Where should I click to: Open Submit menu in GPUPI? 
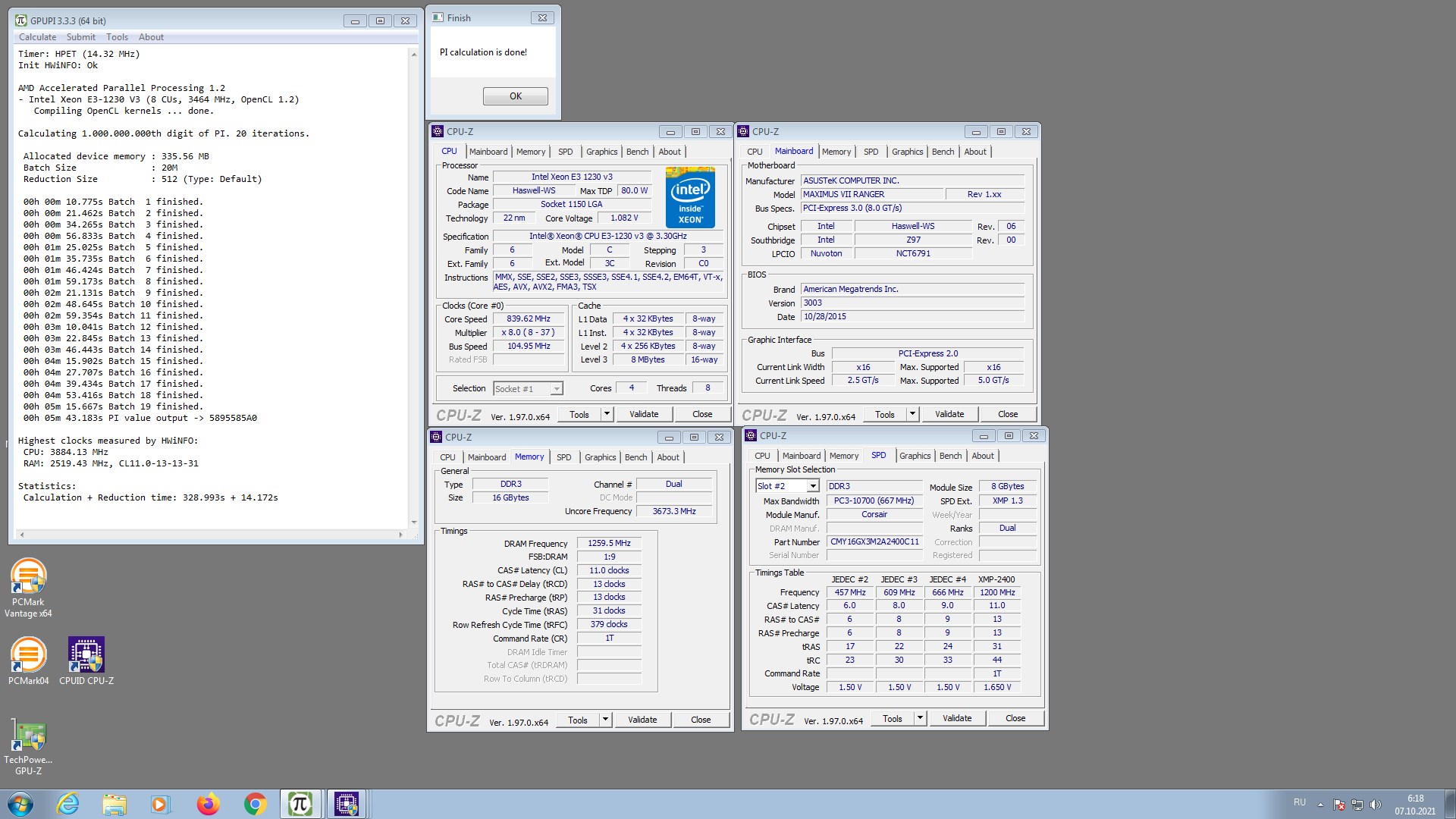[81, 37]
